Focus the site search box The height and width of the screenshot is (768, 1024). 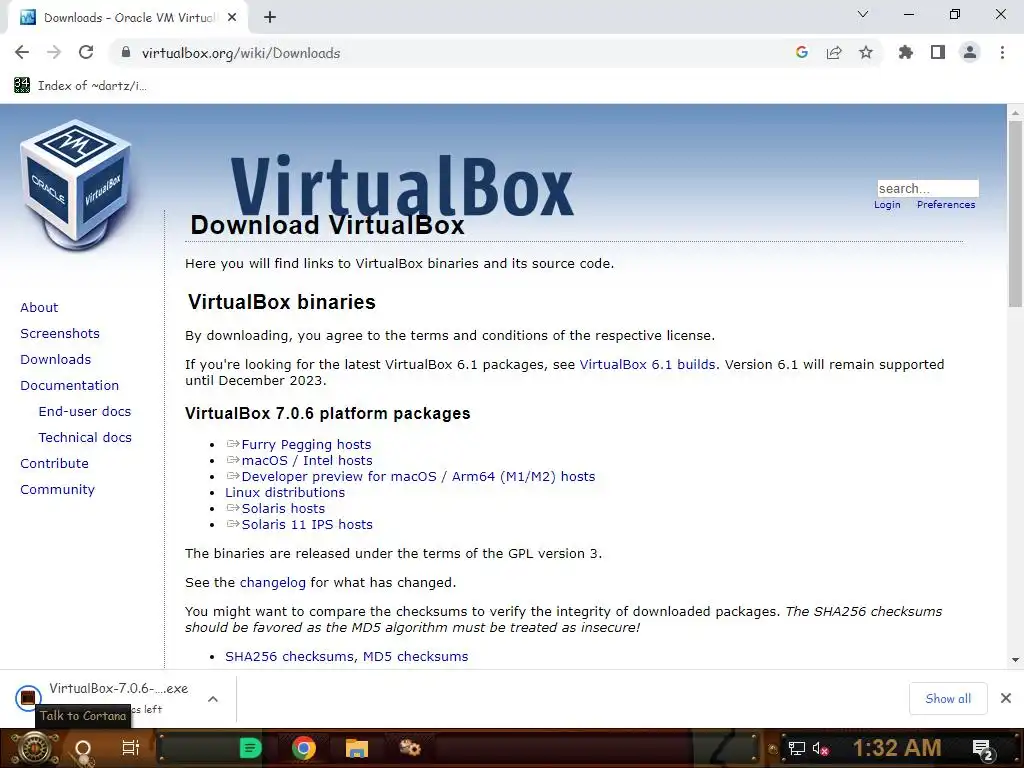tap(928, 189)
